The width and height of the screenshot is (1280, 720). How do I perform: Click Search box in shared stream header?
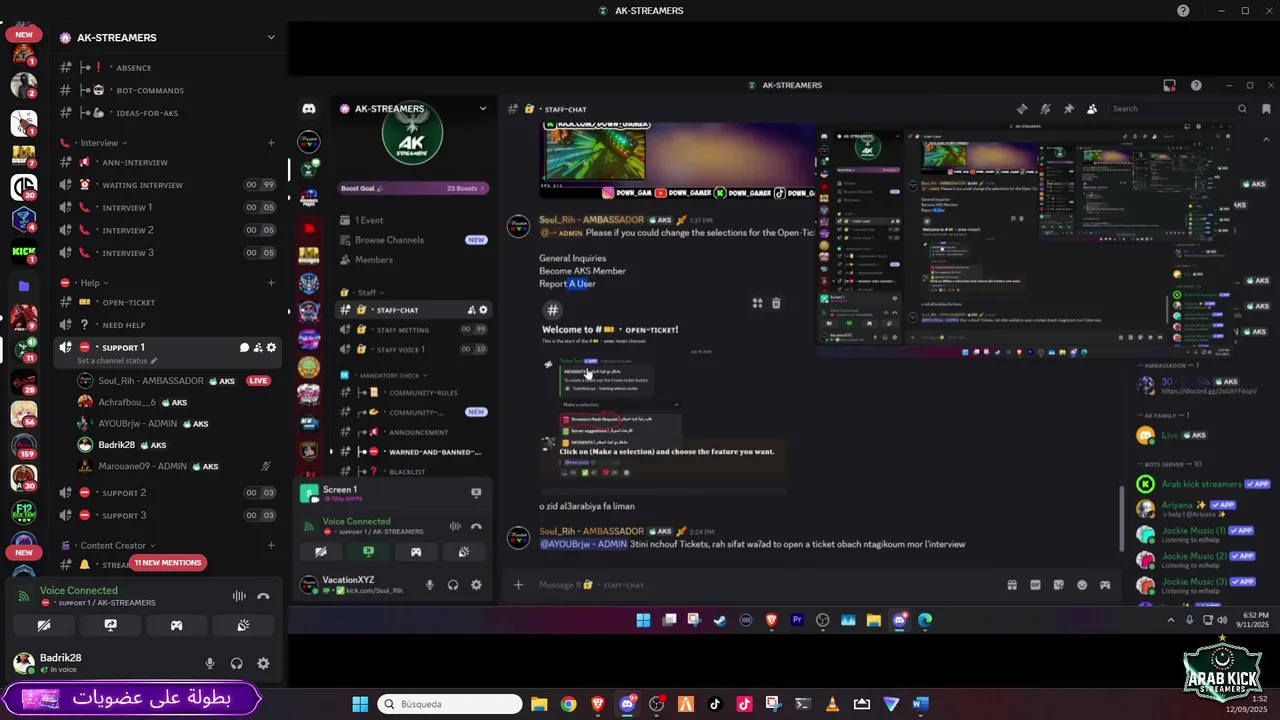(1178, 109)
